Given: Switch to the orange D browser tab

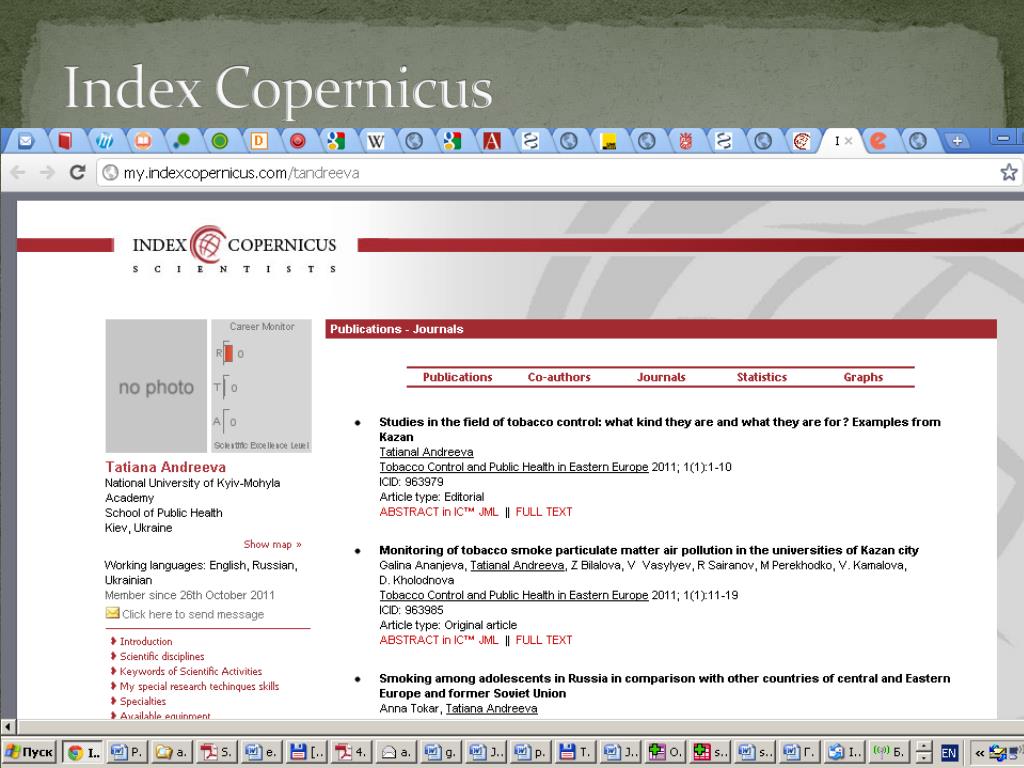Looking at the screenshot, I should coord(259,141).
